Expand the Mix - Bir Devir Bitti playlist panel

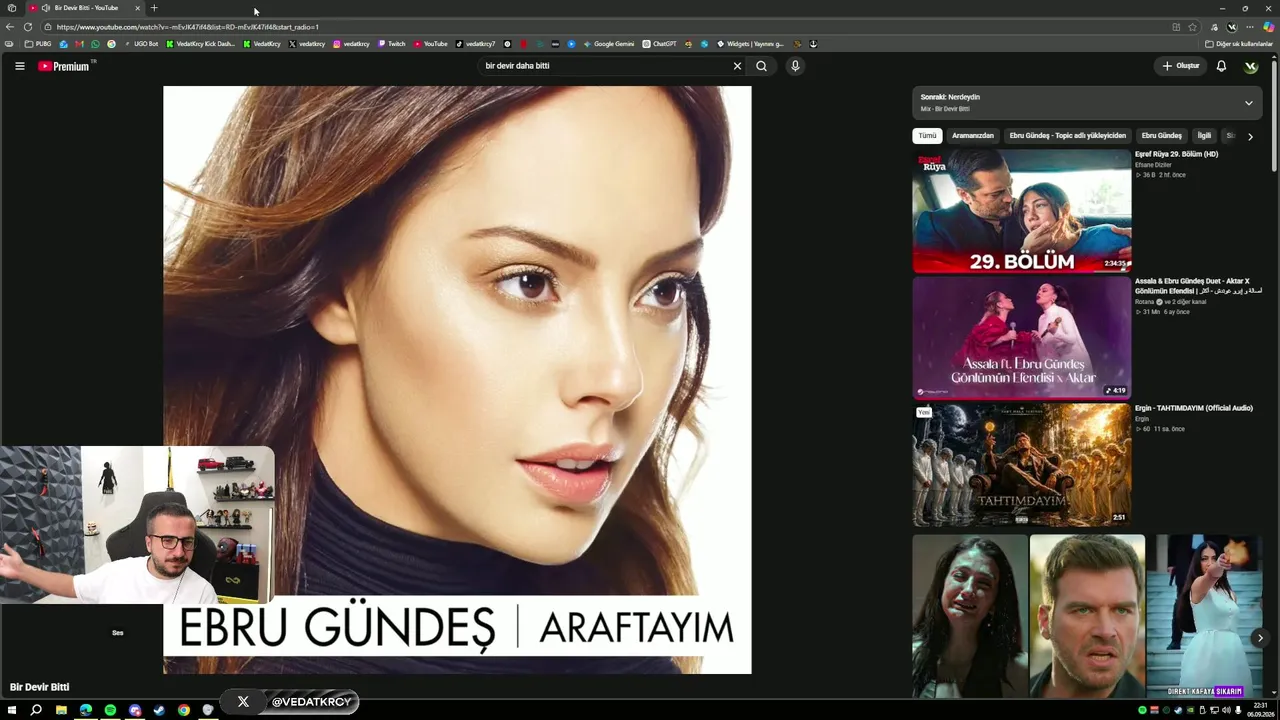1248,103
